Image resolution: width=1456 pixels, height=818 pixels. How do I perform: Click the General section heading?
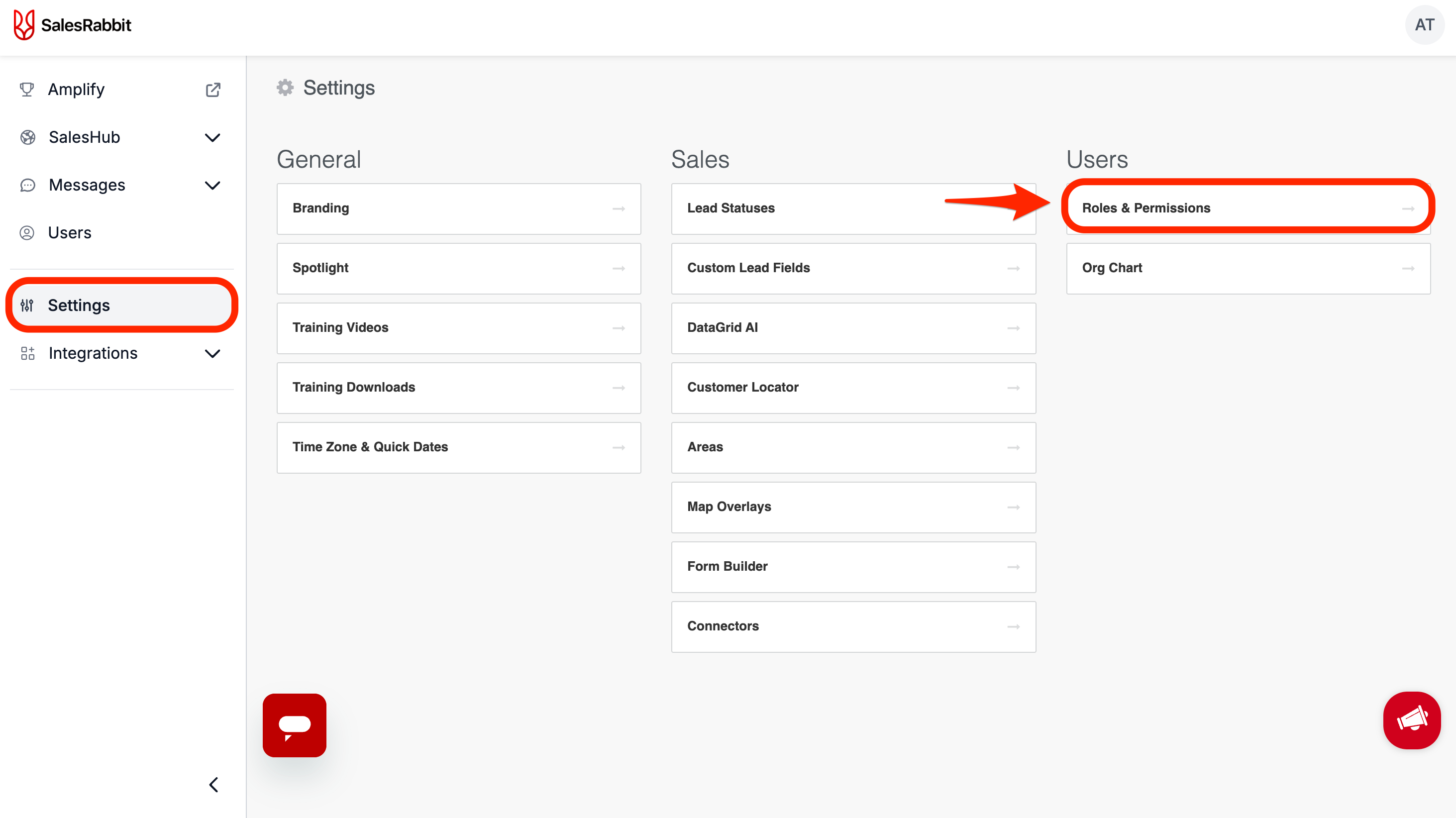click(319, 159)
